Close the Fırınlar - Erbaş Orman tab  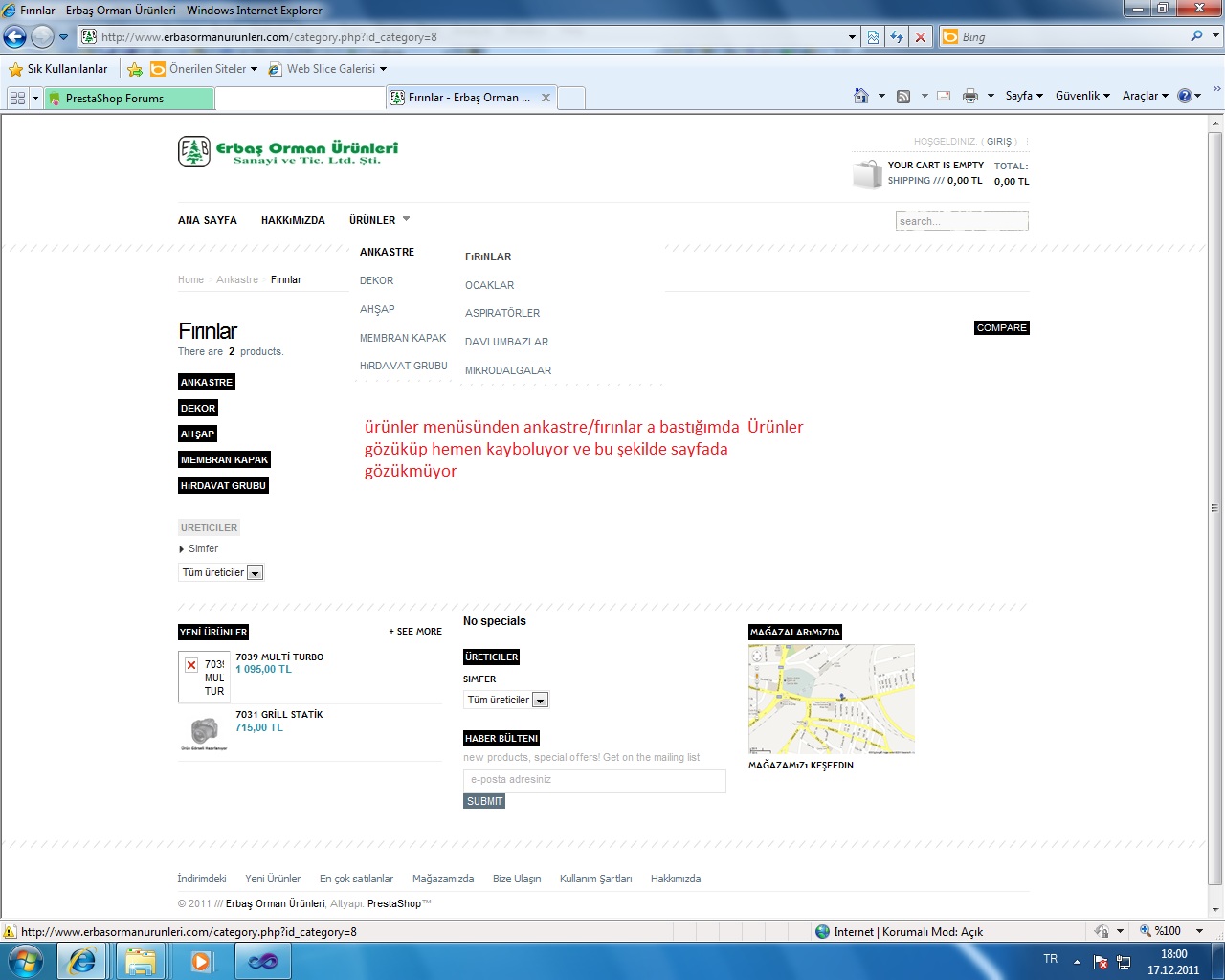[546, 98]
